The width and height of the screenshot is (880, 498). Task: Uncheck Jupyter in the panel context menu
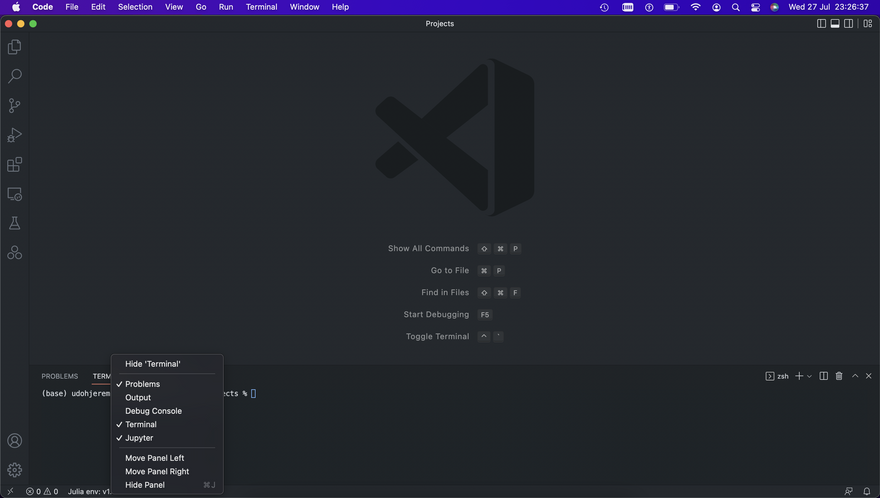point(139,438)
